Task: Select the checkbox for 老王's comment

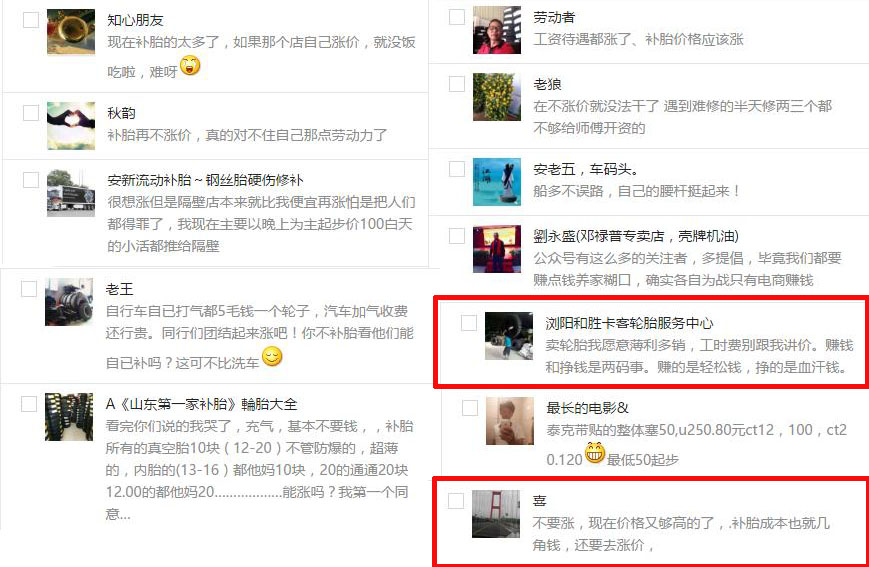Action: pos(29,289)
